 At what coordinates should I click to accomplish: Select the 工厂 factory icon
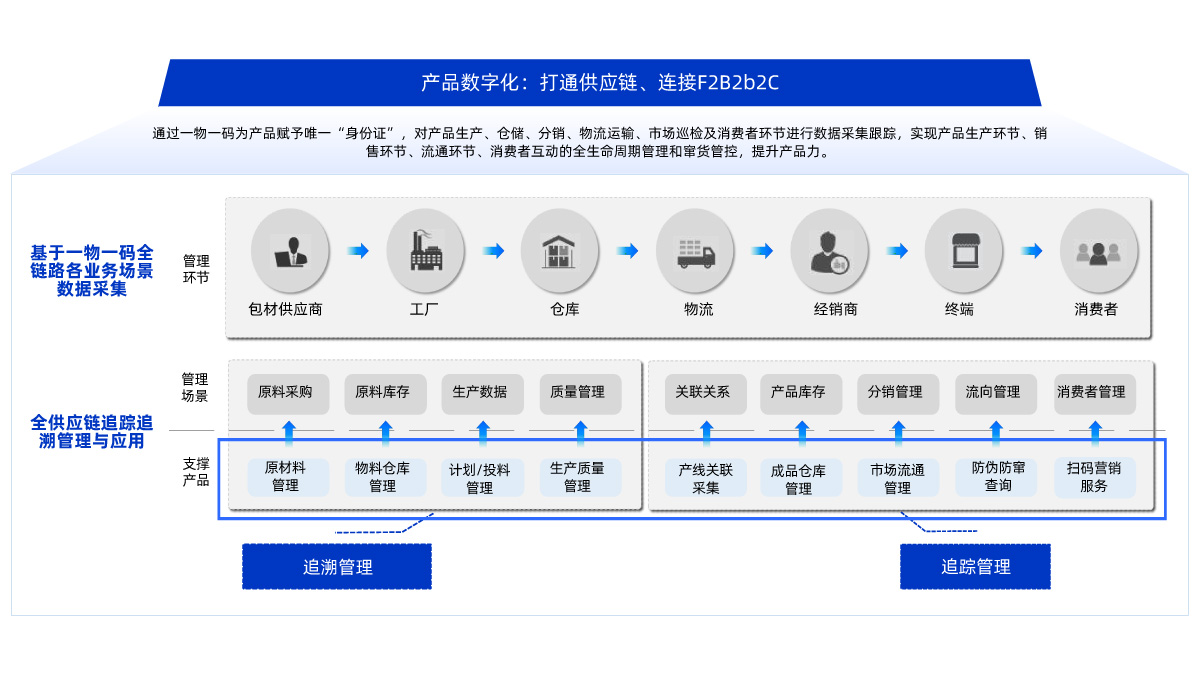pyautogui.click(x=425, y=250)
